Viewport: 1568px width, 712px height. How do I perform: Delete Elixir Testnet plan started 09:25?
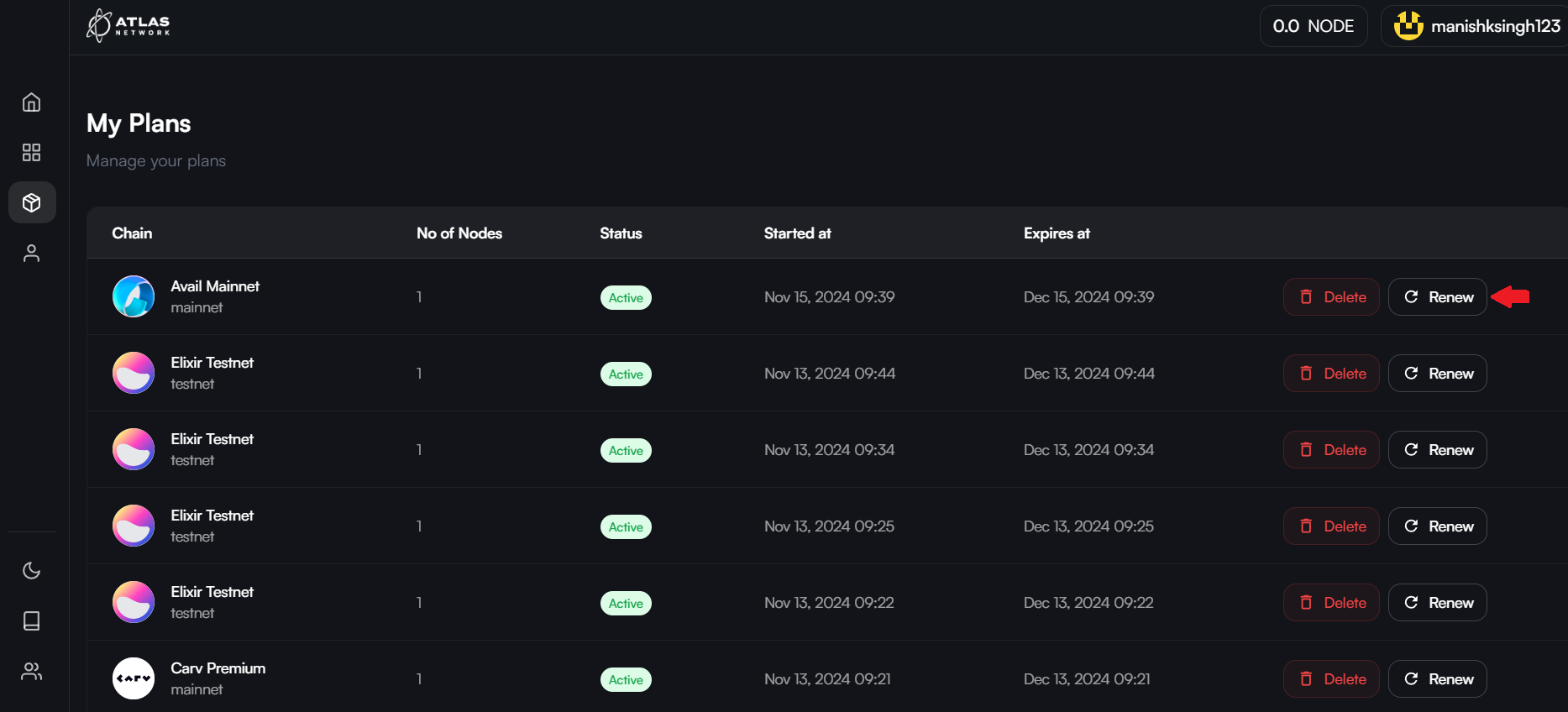(x=1331, y=526)
